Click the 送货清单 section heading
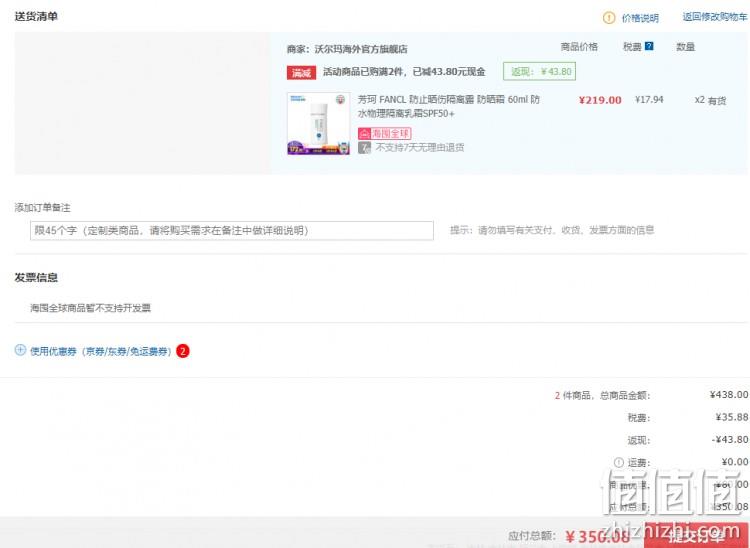The width and height of the screenshot is (750, 548). click(36, 16)
